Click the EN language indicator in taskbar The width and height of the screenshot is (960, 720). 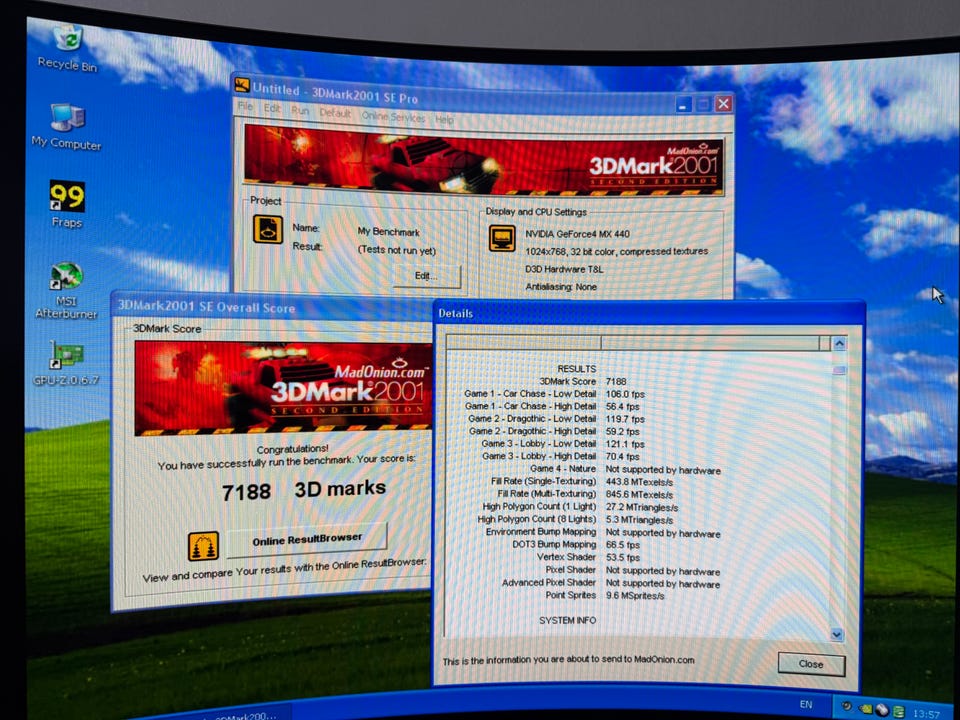[x=806, y=704]
